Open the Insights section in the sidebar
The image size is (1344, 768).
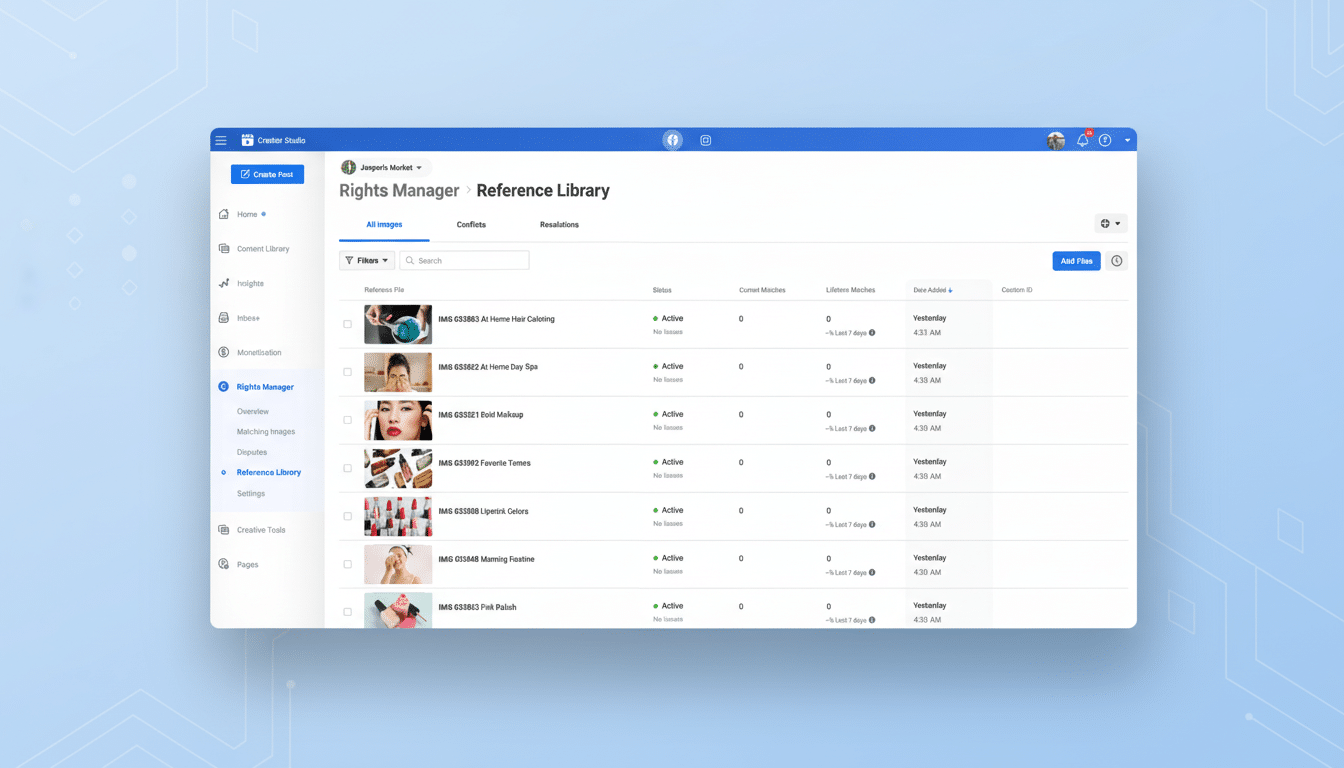coord(252,283)
